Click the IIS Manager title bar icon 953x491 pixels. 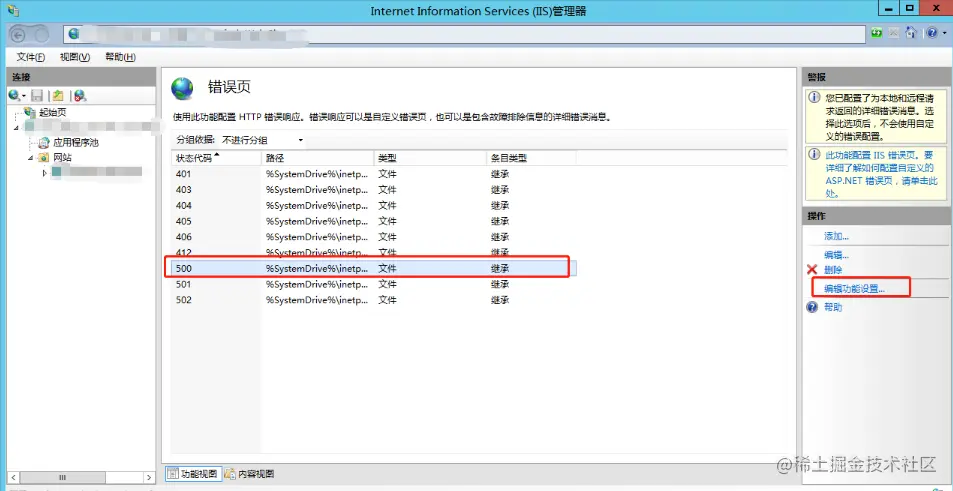tap(13, 10)
